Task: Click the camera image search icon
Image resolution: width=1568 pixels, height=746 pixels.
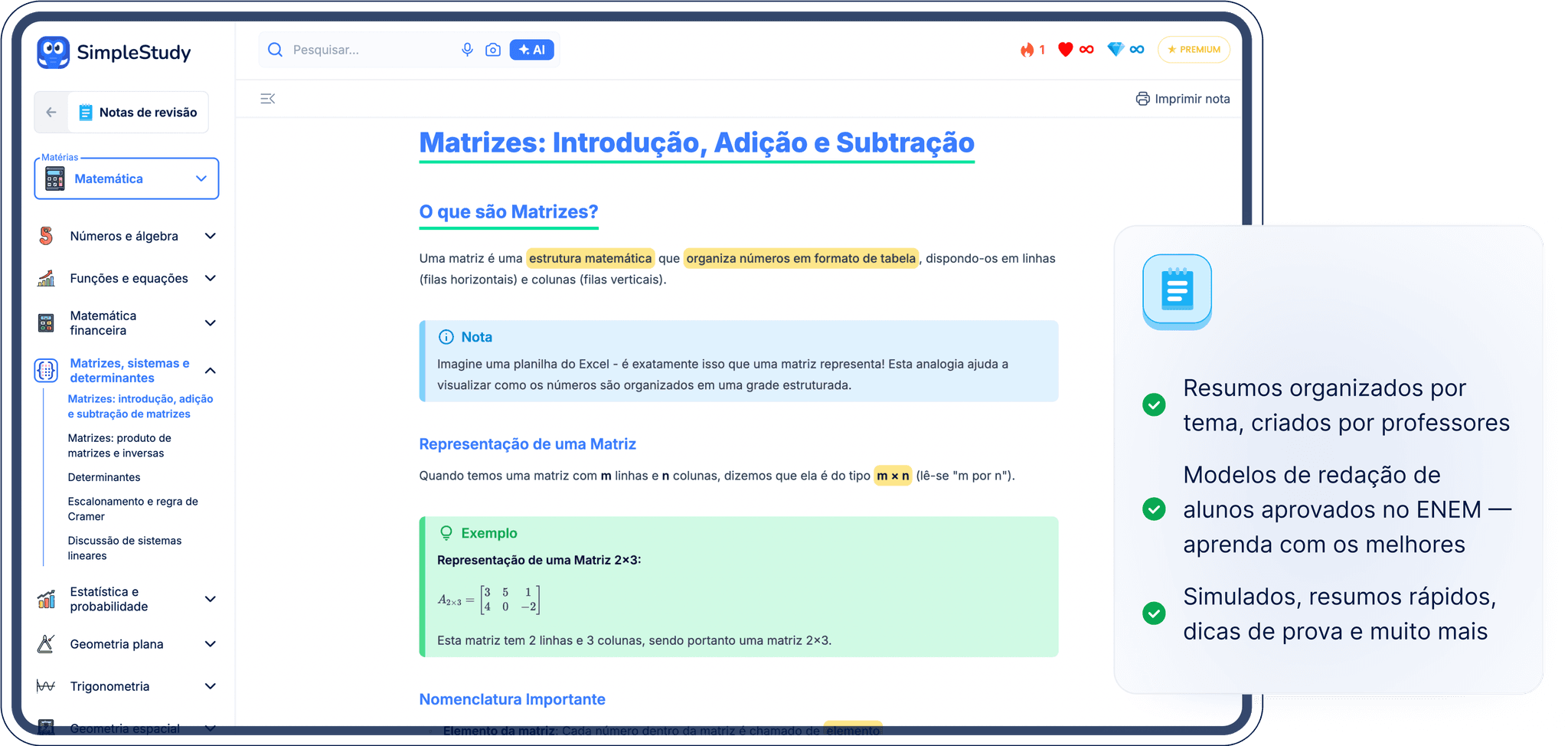Action: tap(493, 50)
